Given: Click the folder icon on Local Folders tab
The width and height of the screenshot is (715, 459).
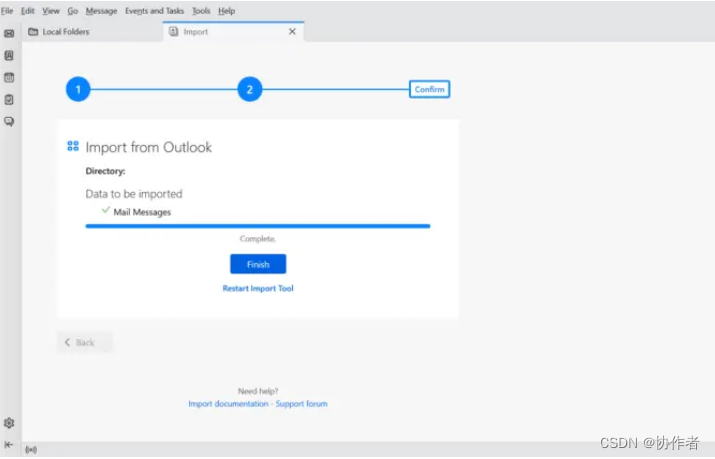Looking at the screenshot, I should tap(33, 32).
